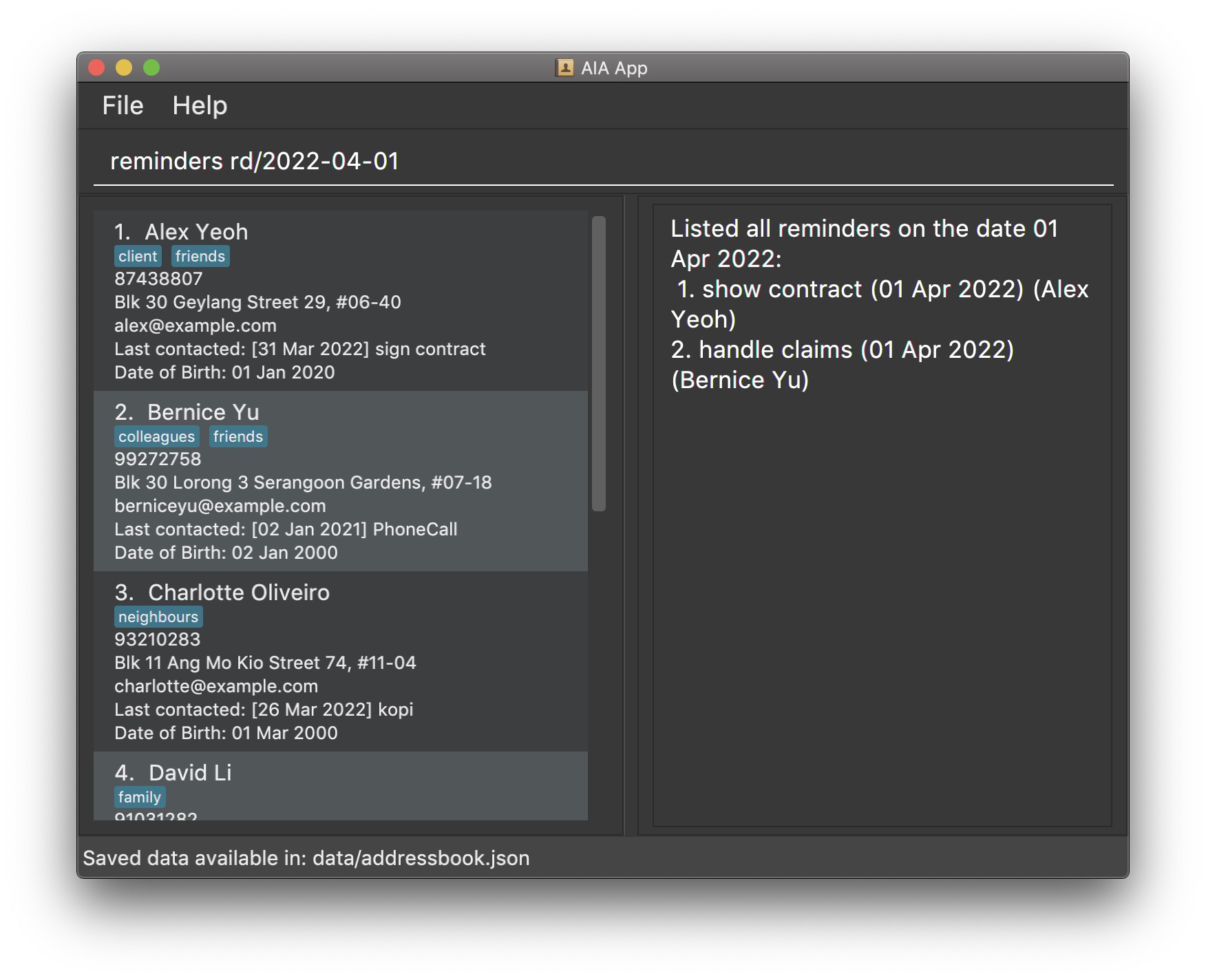
Task: Click status bar path data/addressbook.json
Action: [421, 858]
